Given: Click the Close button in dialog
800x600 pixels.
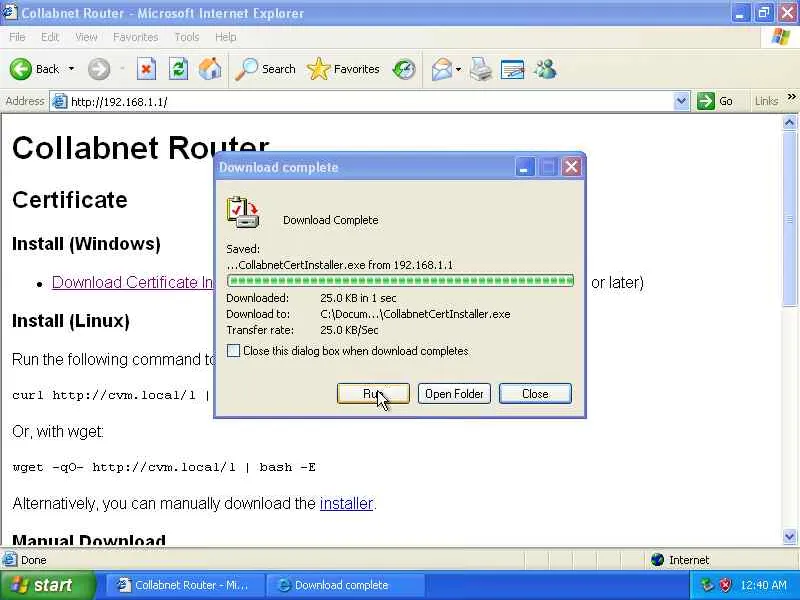Looking at the screenshot, I should click(535, 394).
